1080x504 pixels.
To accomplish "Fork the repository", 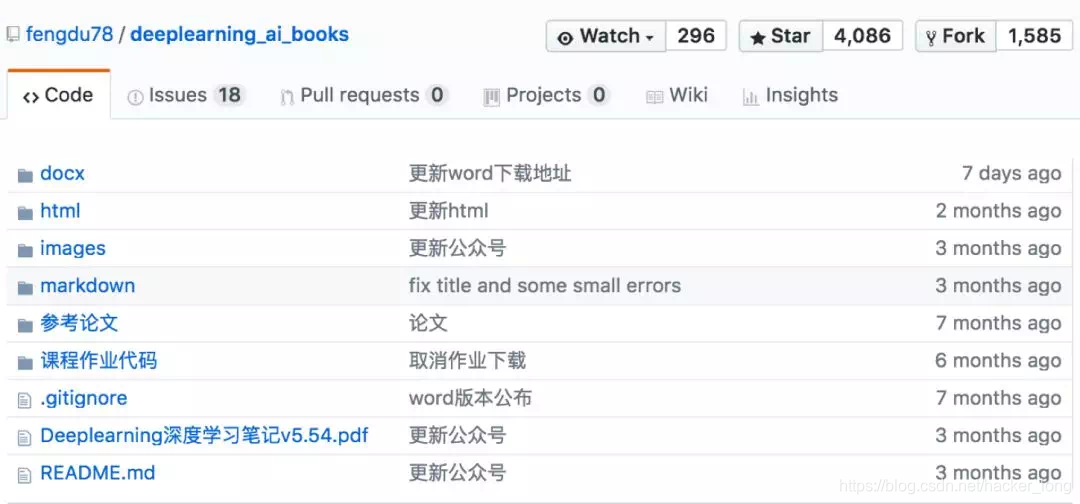I will pos(956,36).
